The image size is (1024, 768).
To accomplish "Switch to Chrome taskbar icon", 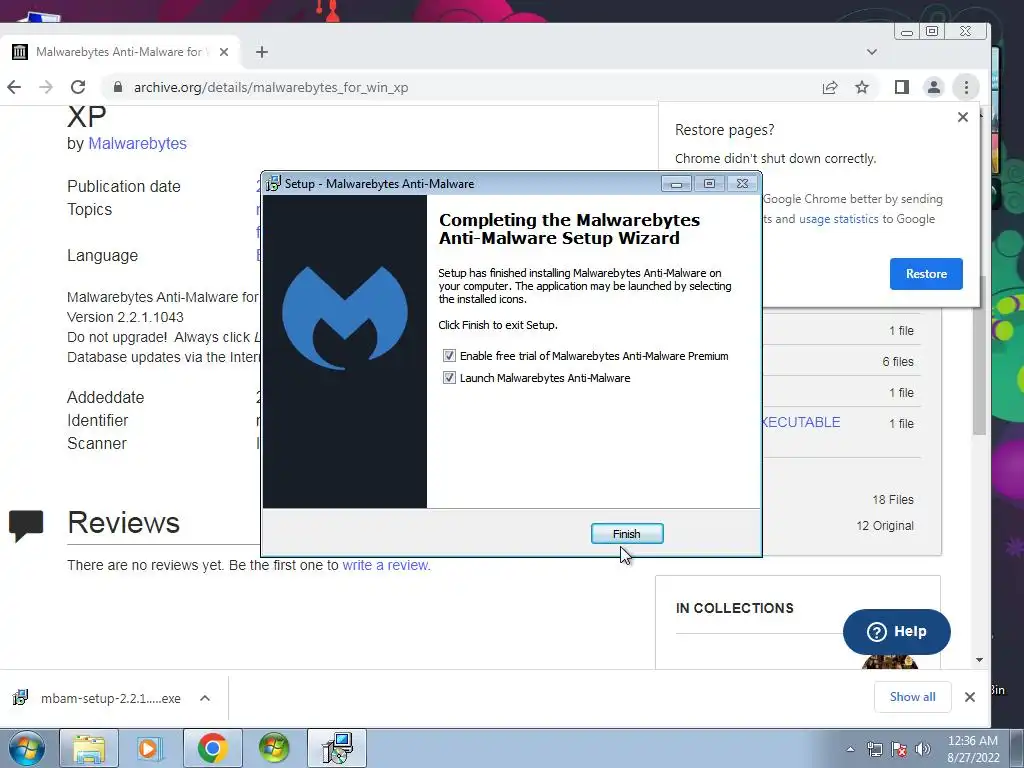I will 212,748.
